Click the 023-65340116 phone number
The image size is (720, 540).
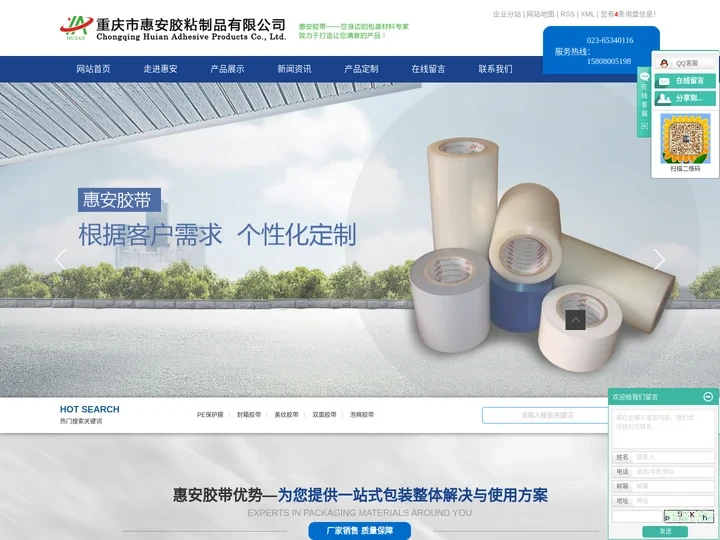point(609,40)
